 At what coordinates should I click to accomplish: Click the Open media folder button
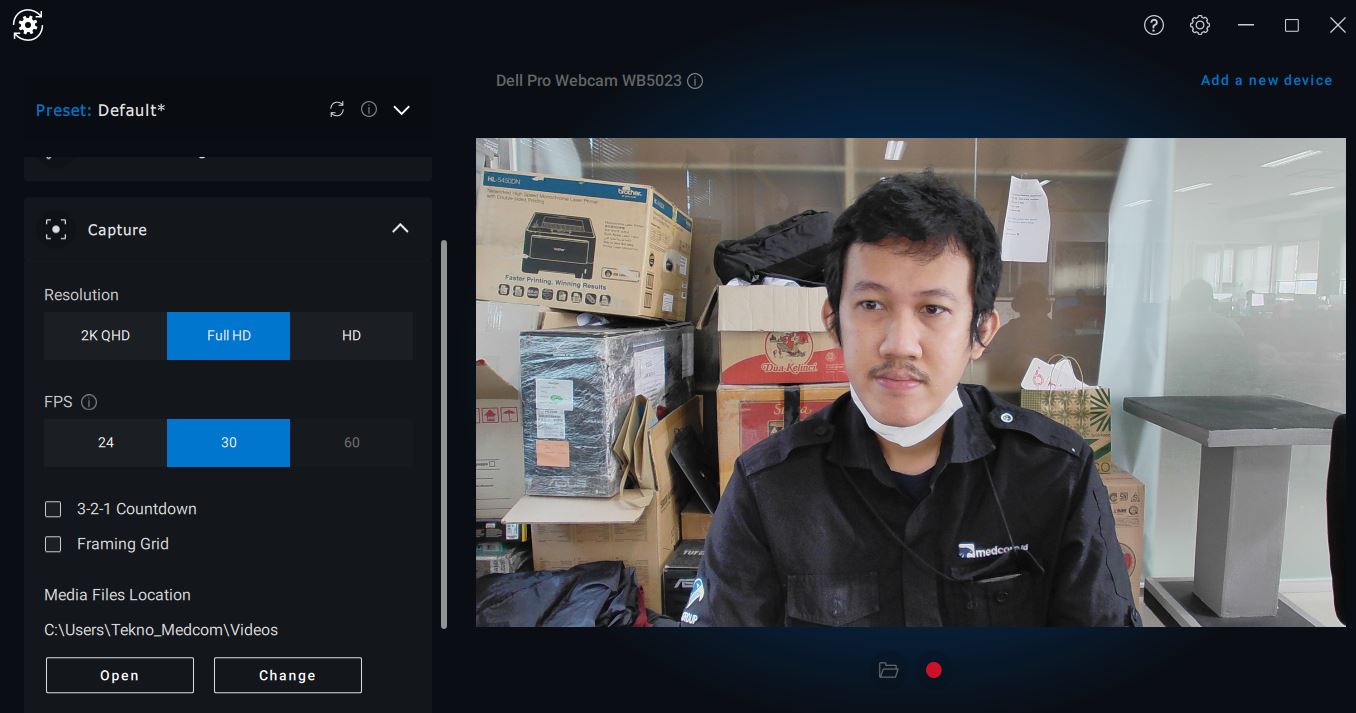click(120, 675)
